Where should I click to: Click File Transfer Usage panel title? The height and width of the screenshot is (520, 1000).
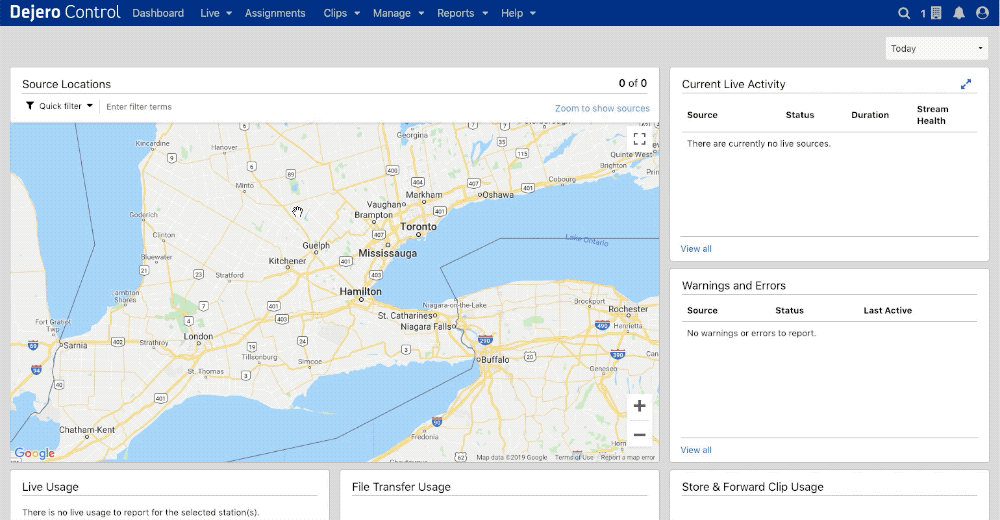401,487
